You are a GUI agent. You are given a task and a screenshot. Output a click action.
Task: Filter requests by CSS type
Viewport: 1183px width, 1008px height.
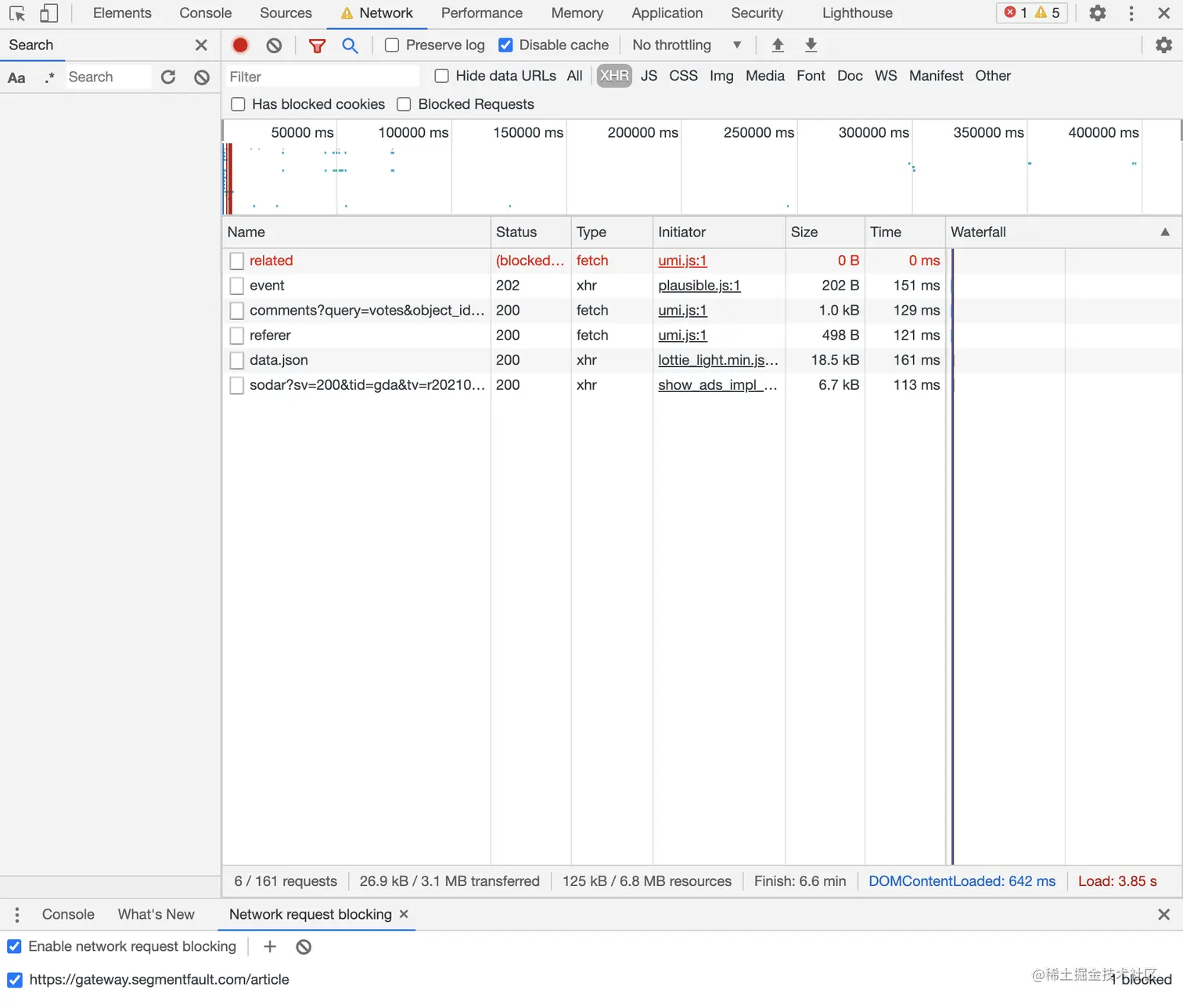click(684, 76)
